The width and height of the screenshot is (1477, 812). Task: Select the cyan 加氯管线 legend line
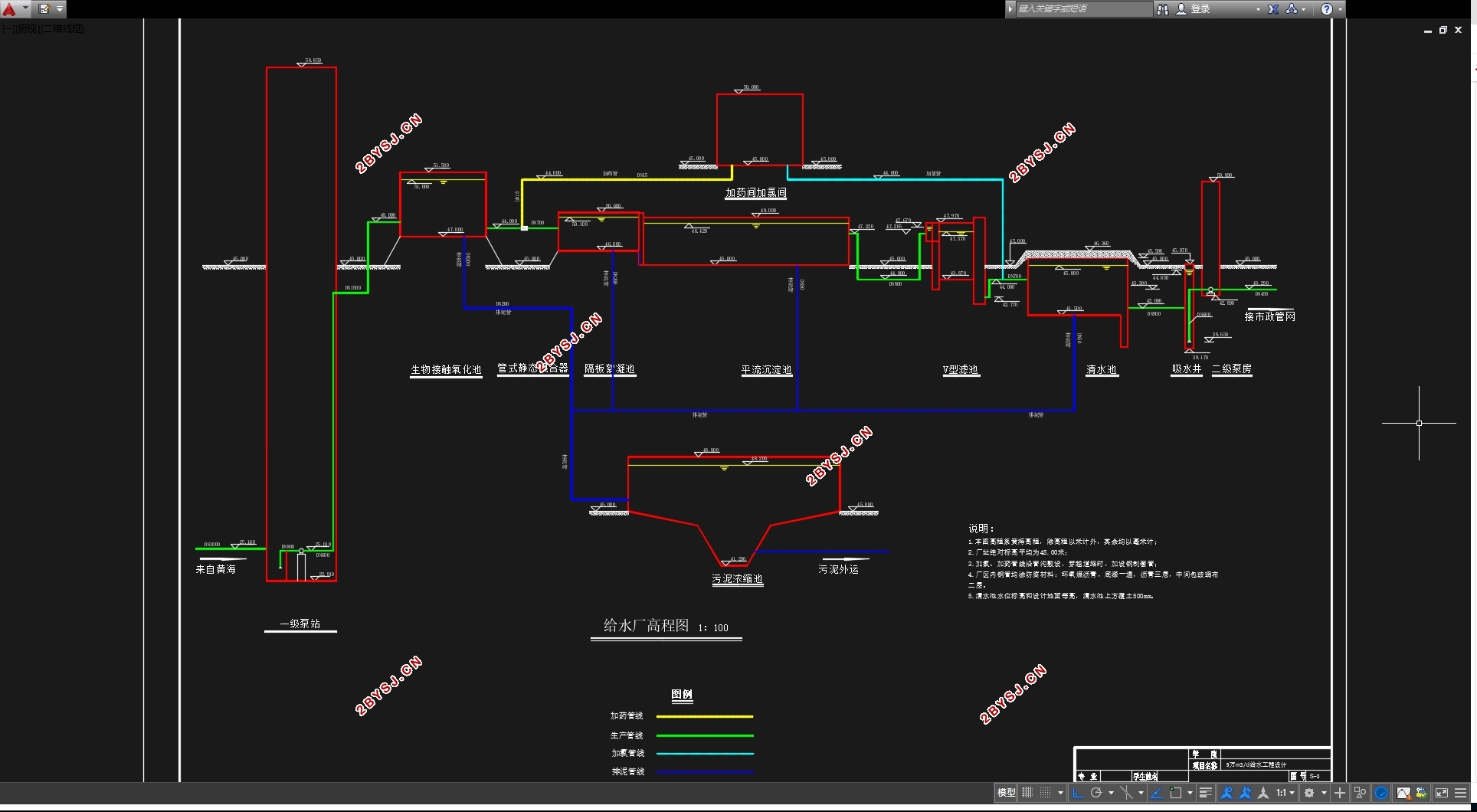coord(705,754)
